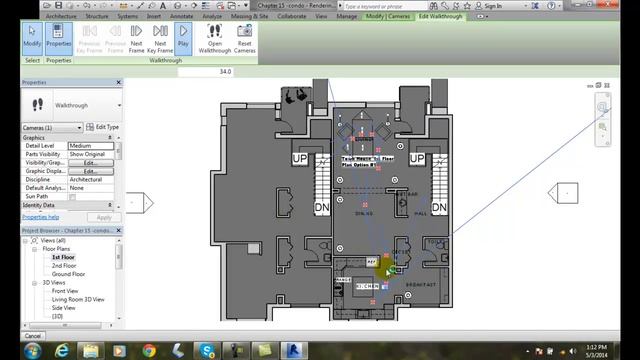This screenshot has height=360, width=640.
Task: Edit Visibility/Graphics overrides
Action: click(x=91, y=163)
